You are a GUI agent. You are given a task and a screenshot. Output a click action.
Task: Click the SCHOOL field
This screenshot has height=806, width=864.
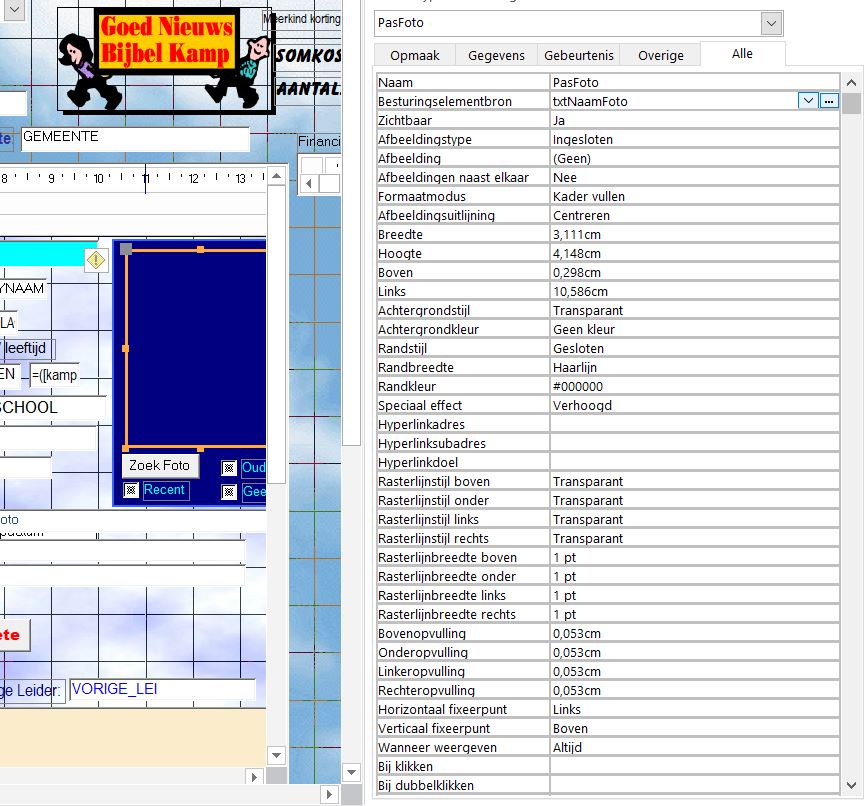[x=52, y=408]
